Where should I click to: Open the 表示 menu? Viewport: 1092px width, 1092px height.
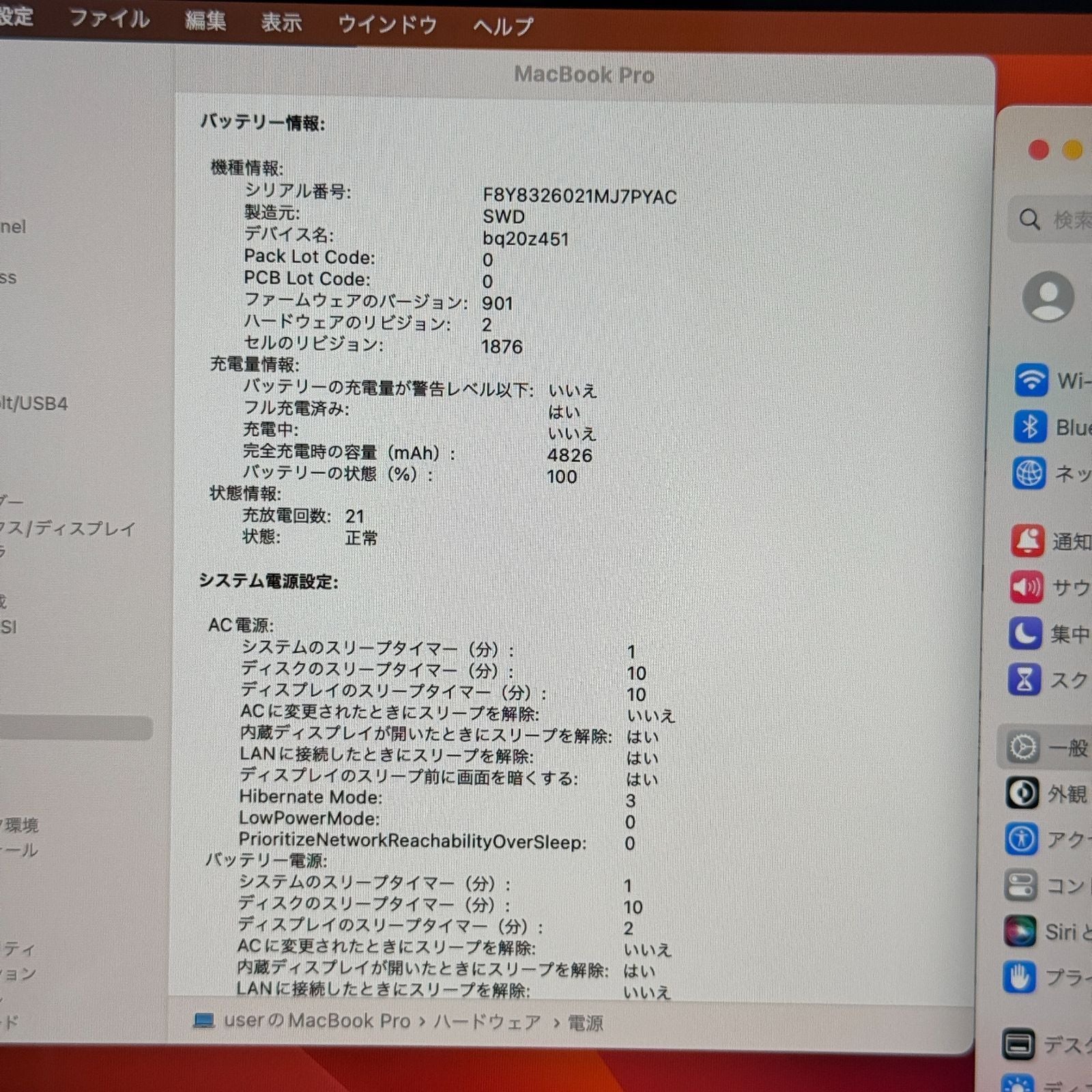pos(281,23)
